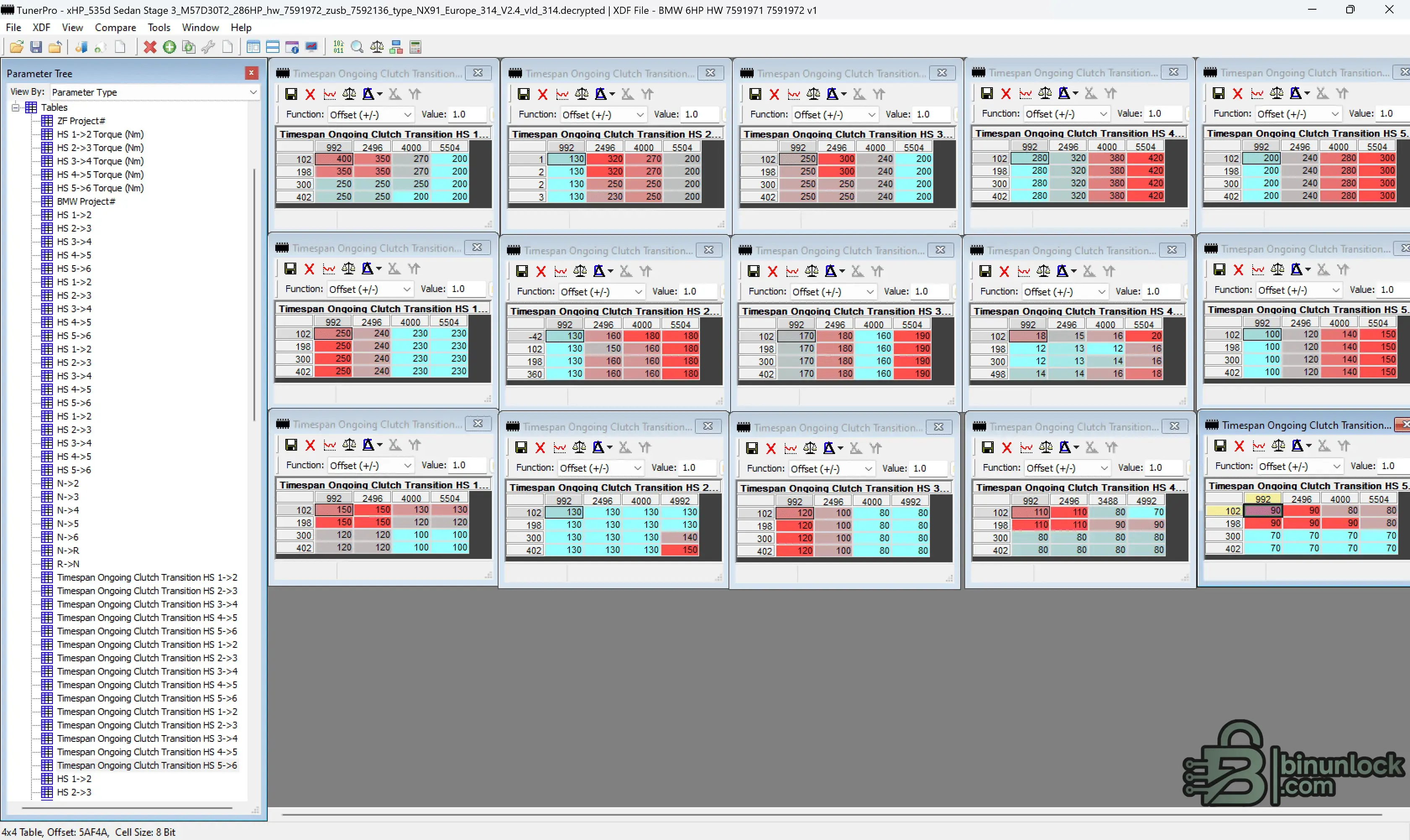This screenshot has height=840, width=1410.
Task: Open the Compare menu
Action: tap(115, 27)
